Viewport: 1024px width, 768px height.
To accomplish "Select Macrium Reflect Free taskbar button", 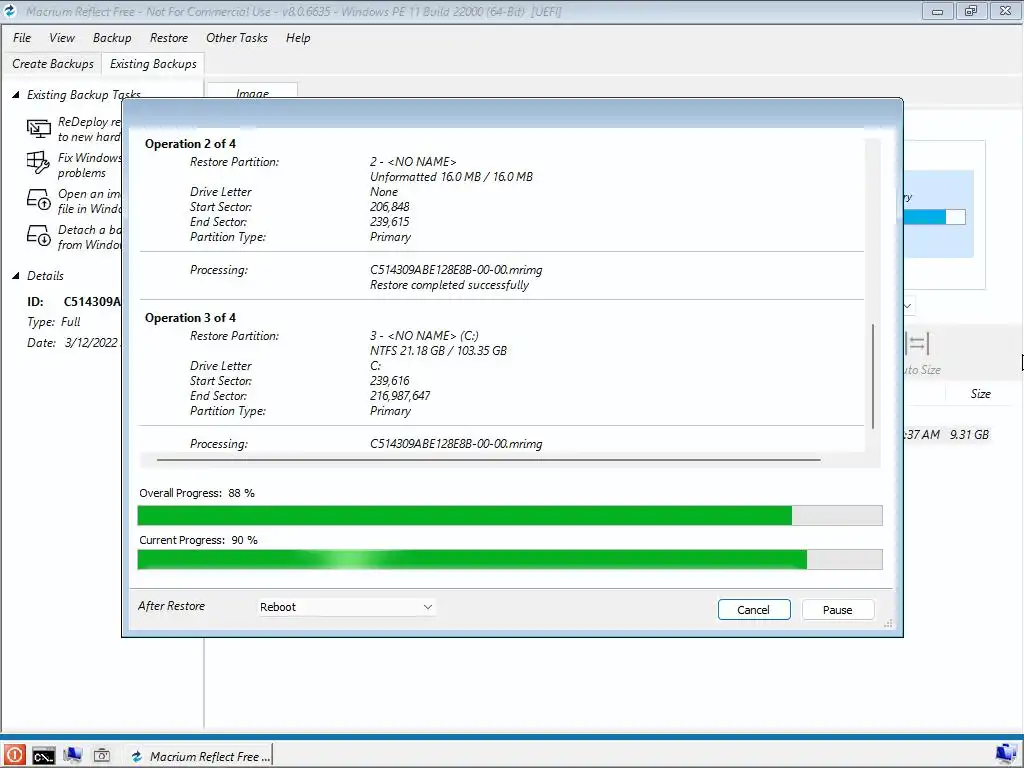I will (198, 756).
